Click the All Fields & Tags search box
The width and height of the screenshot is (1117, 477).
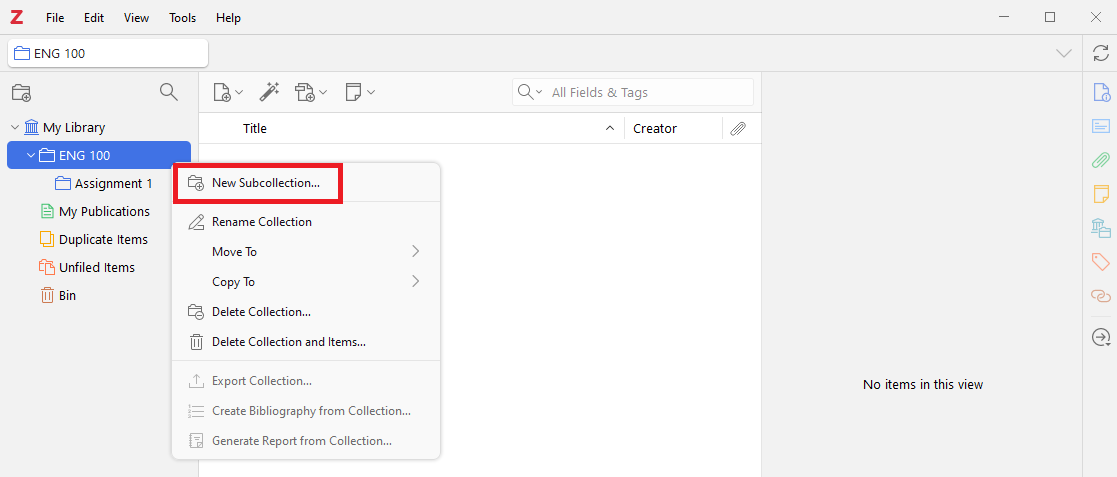[645, 92]
